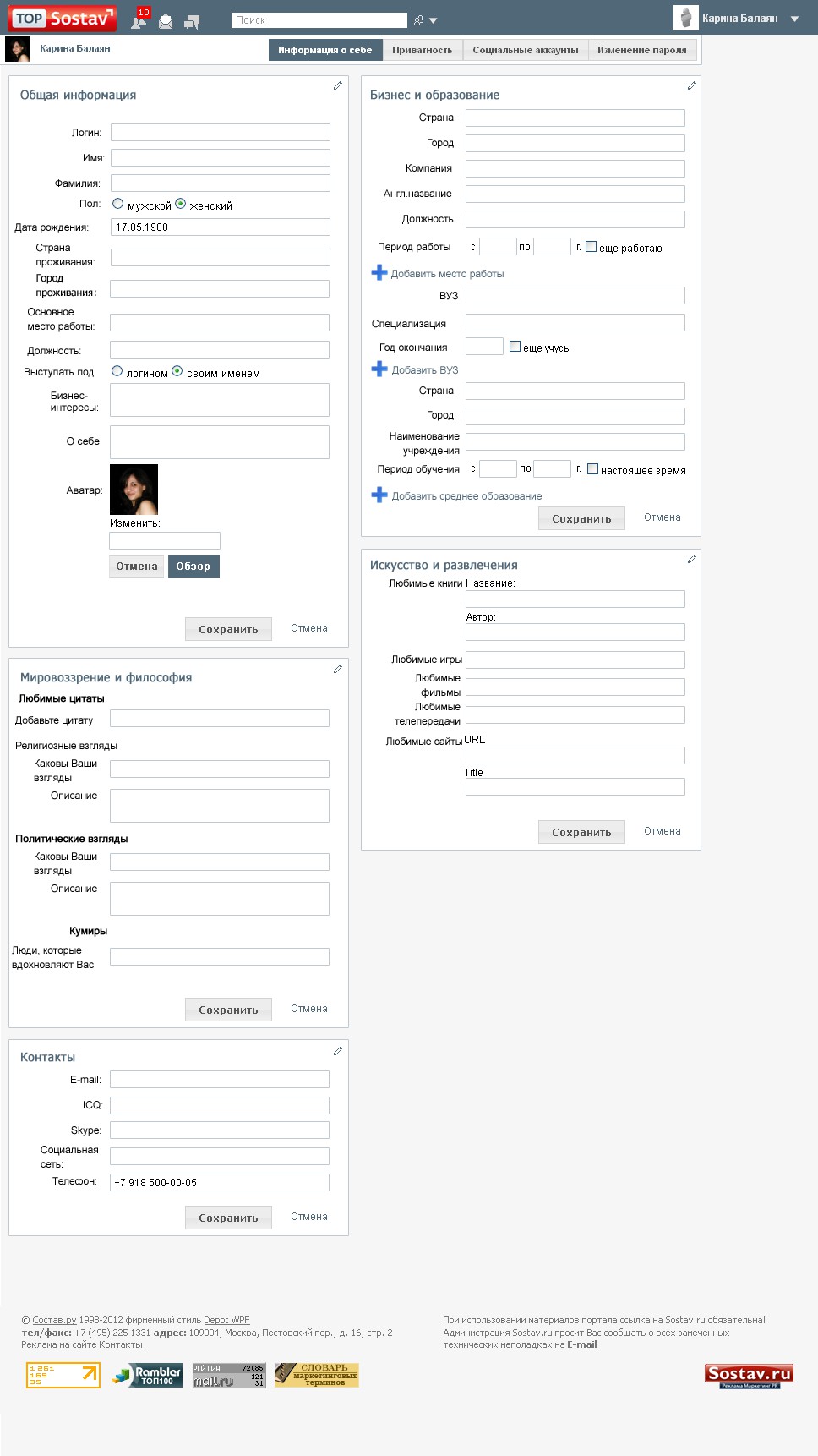The height and width of the screenshot is (1456, 818).
Task: Click the Sostav.ru footer logo
Action: (750, 1376)
